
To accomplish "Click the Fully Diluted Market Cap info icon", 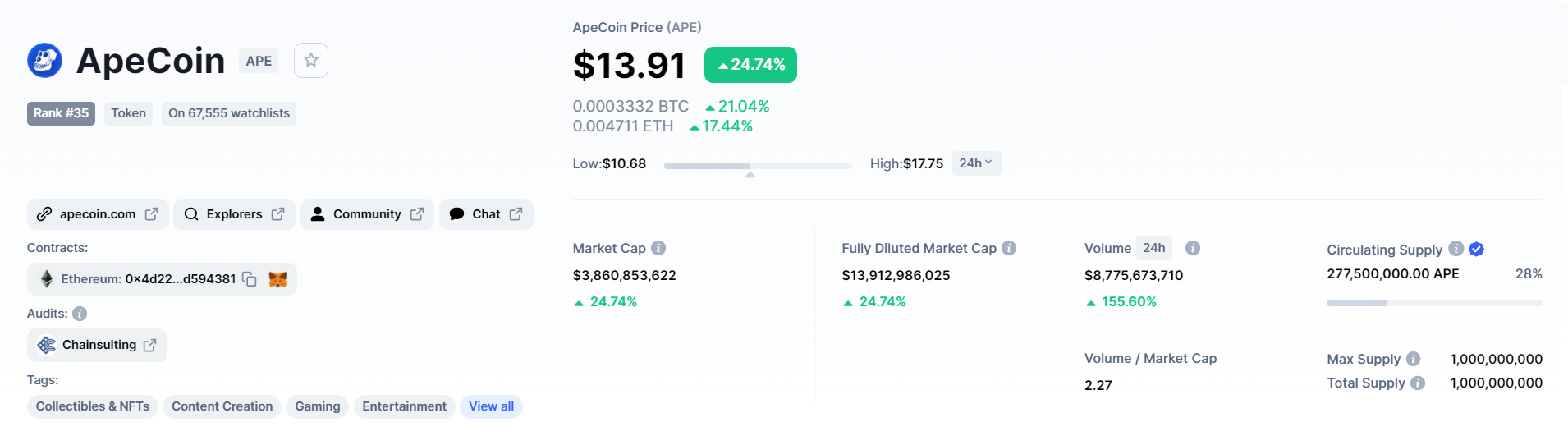I will pyautogui.click(x=1009, y=248).
